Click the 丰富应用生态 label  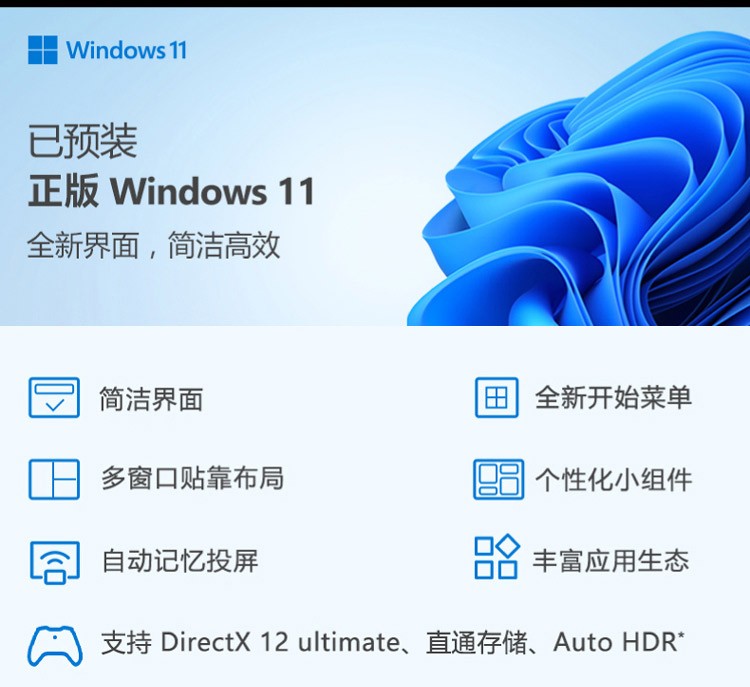(x=611, y=560)
